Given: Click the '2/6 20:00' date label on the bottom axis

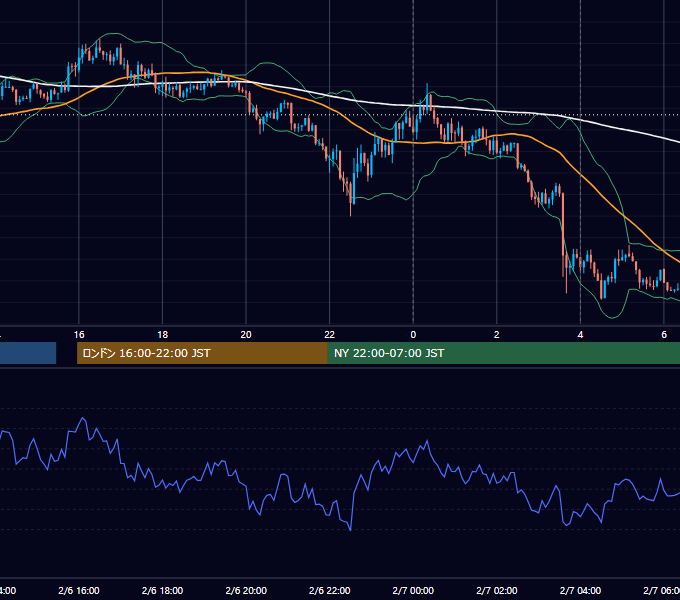Looking at the screenshot, I should click(x=246, y=590).
